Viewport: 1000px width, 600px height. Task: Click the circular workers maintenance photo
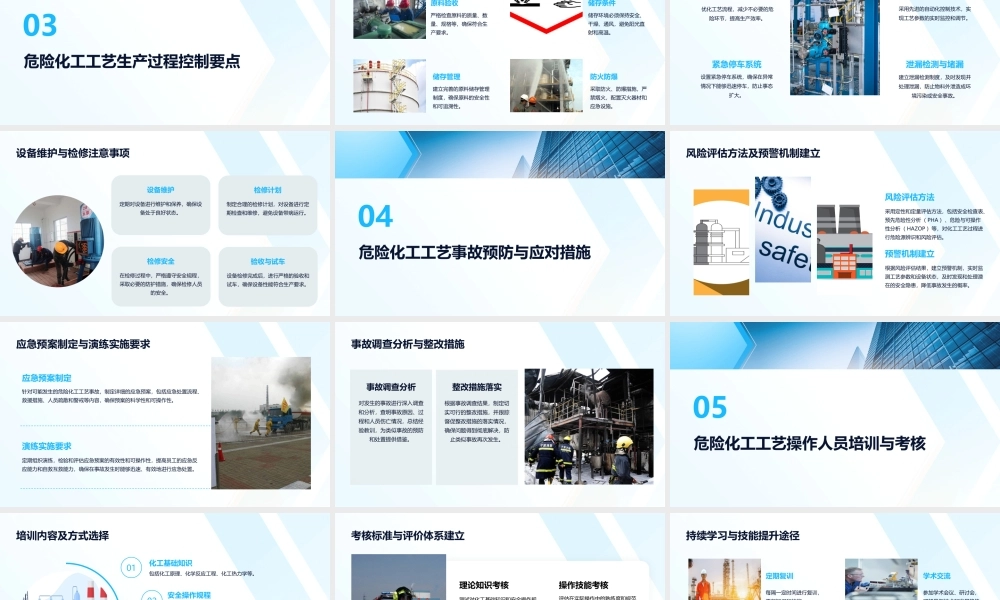[58, 241]
